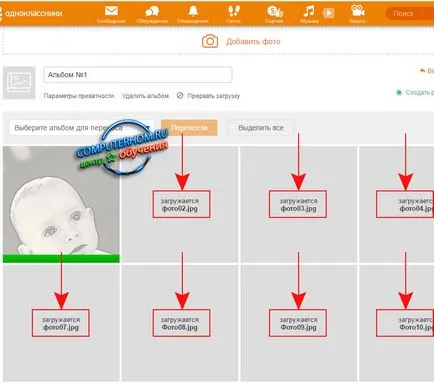Viewport: 434px width, 390px height.
Task: Open Ratings icon in top bar
Action: click(274, 12)
